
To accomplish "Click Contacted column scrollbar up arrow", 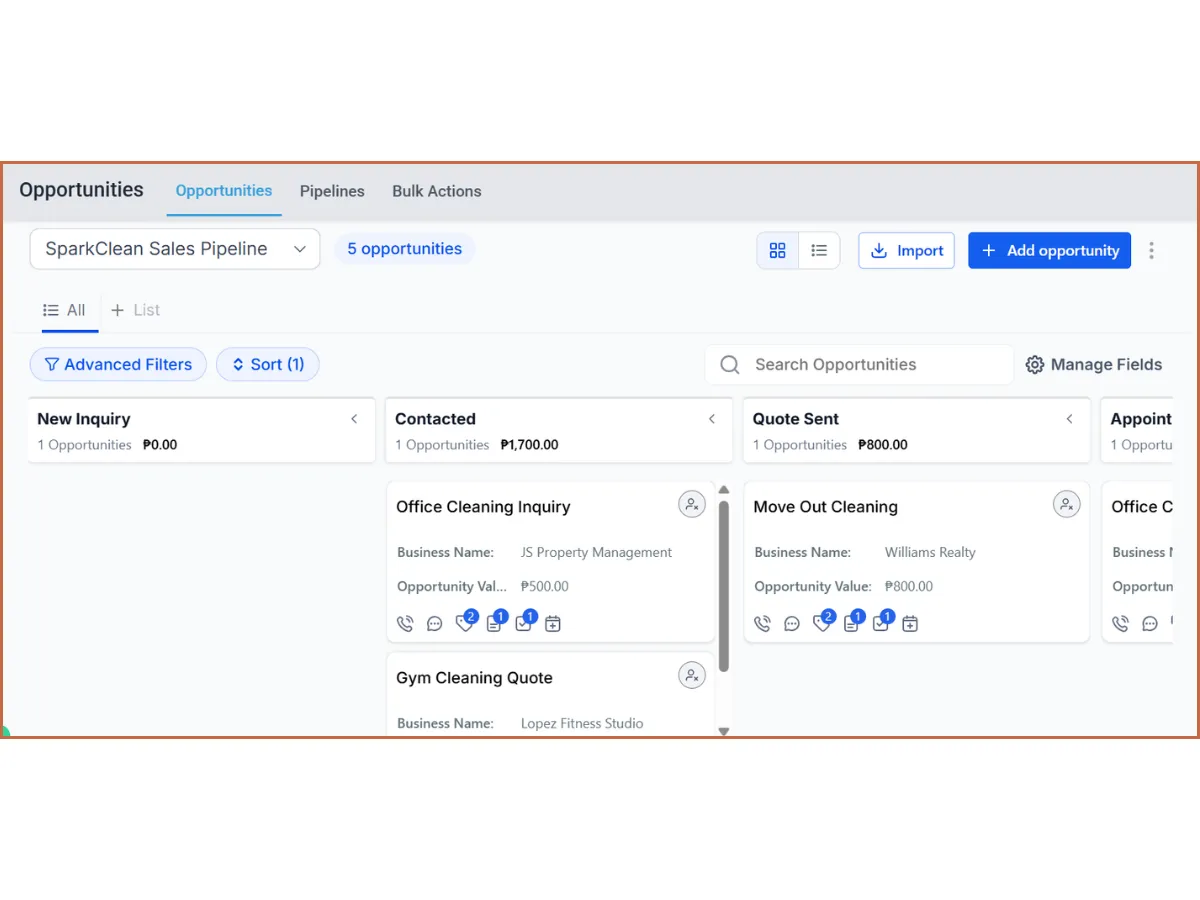I will (724, 490).
